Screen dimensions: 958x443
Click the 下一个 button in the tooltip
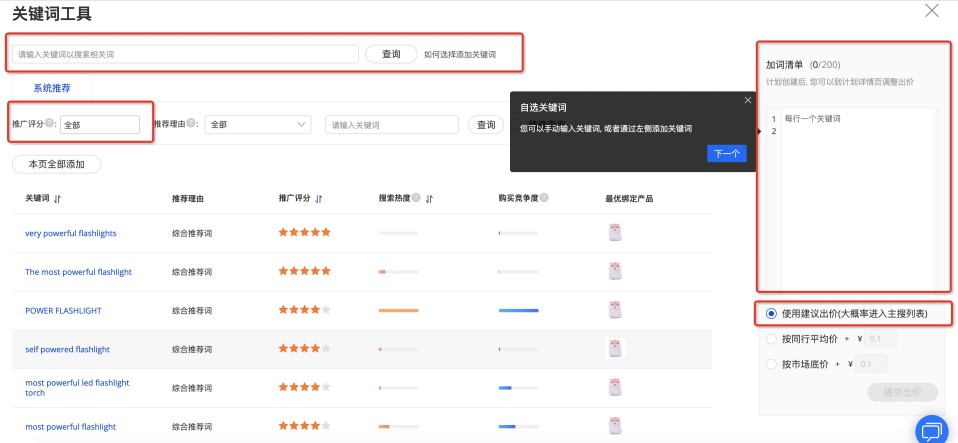coord(726,153)
